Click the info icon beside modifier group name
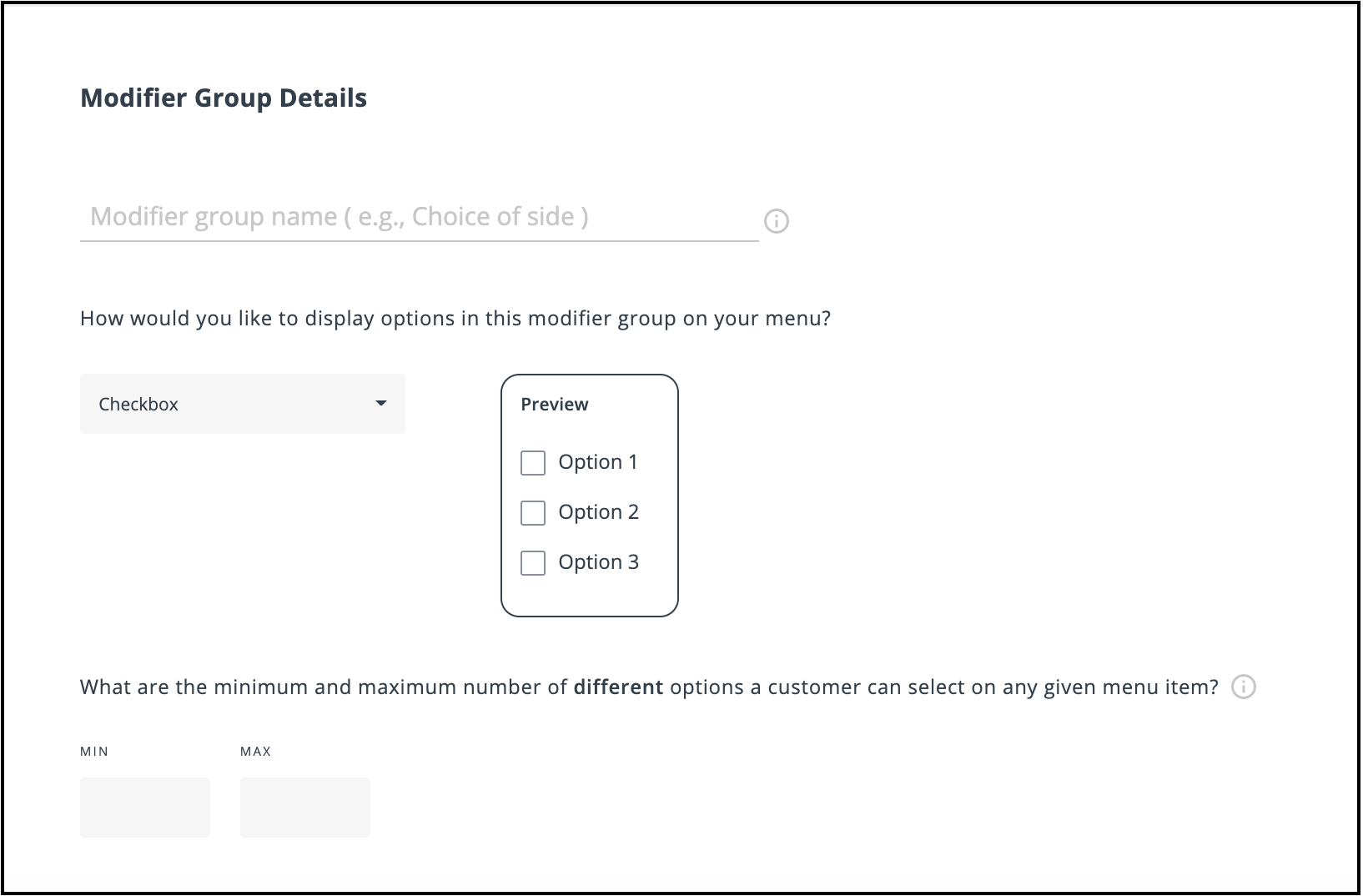The height and width of the screenshot is (896, 1363). click(777, 221)
